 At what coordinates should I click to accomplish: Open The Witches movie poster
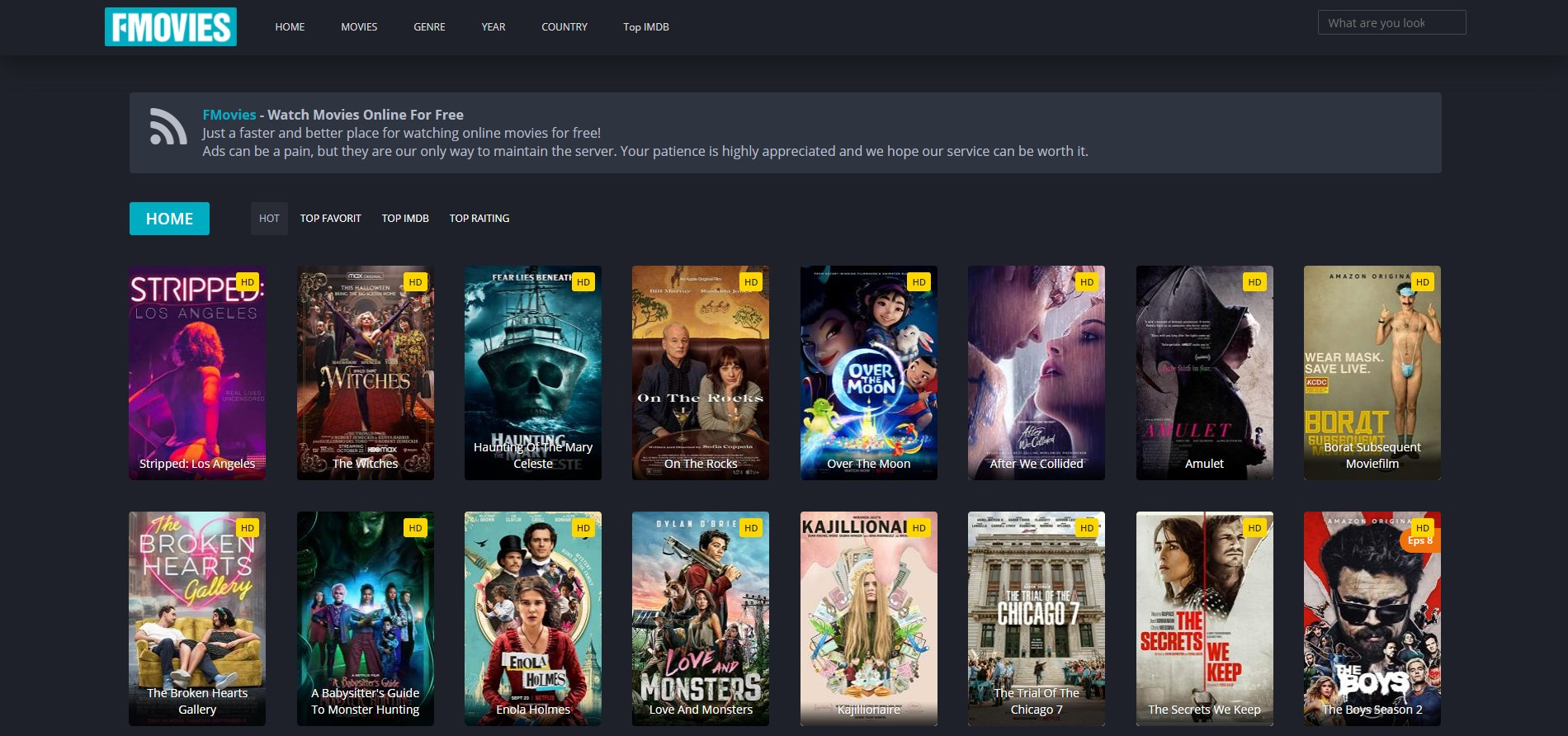pos(366,373)
